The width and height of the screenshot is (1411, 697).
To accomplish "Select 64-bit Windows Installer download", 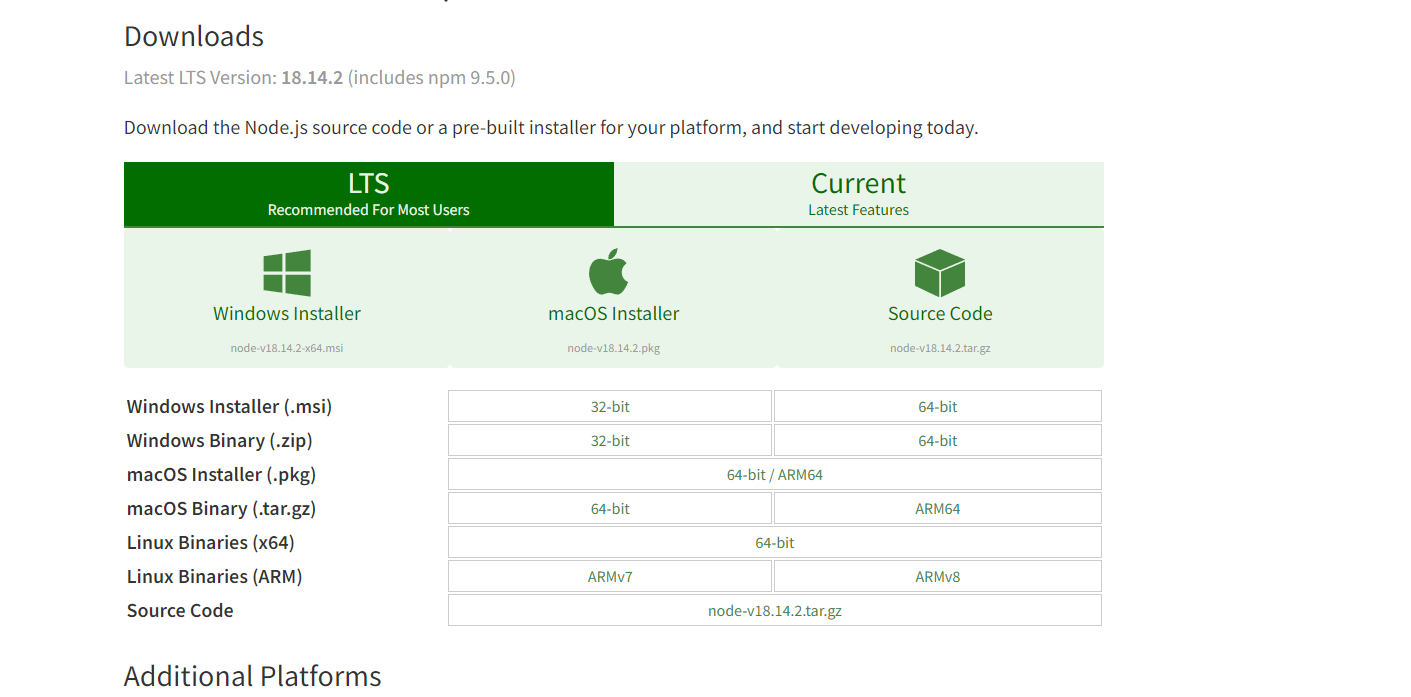I will (x=936, y=406).
